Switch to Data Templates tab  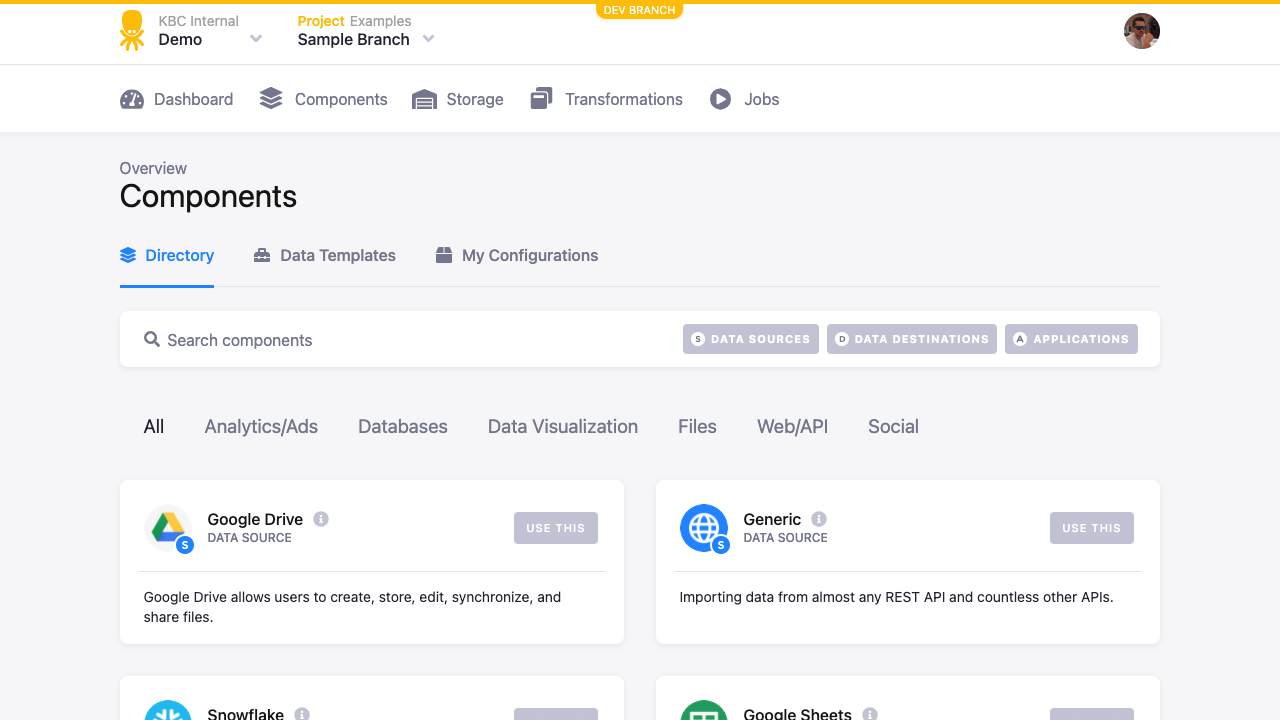[x=325, y=256]
